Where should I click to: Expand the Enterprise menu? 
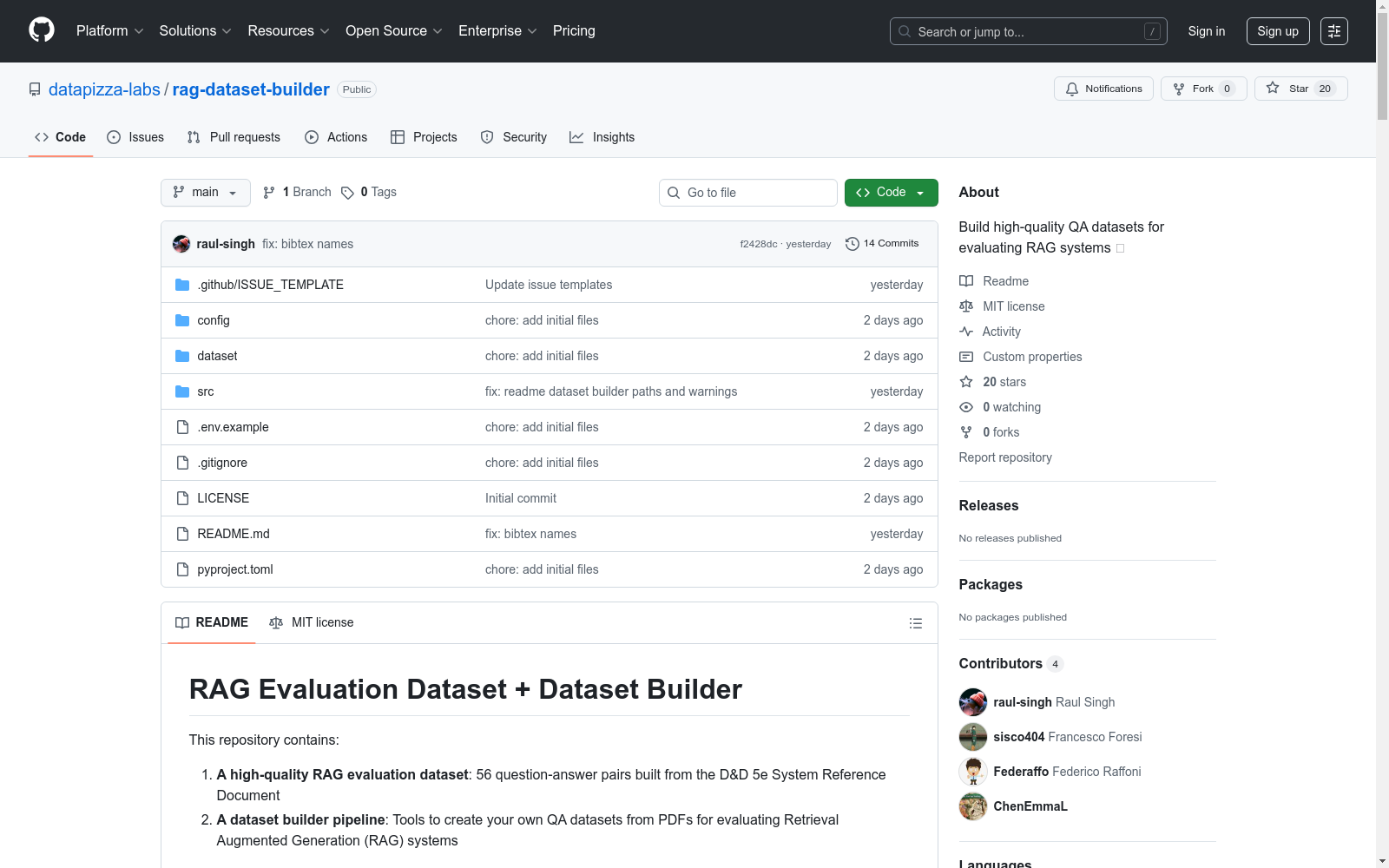[497, 31]
